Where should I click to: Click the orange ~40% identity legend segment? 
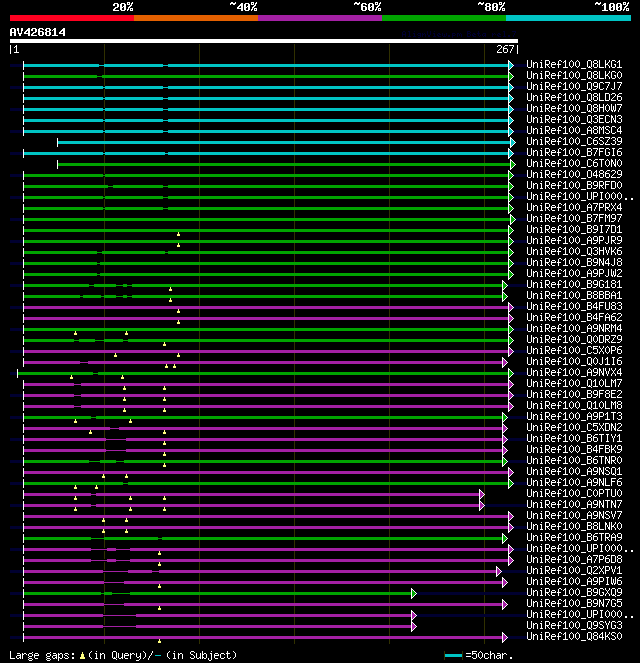(196, 18)
